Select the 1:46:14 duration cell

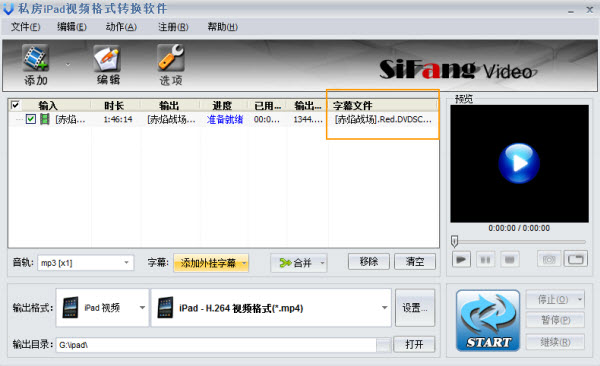118,119
